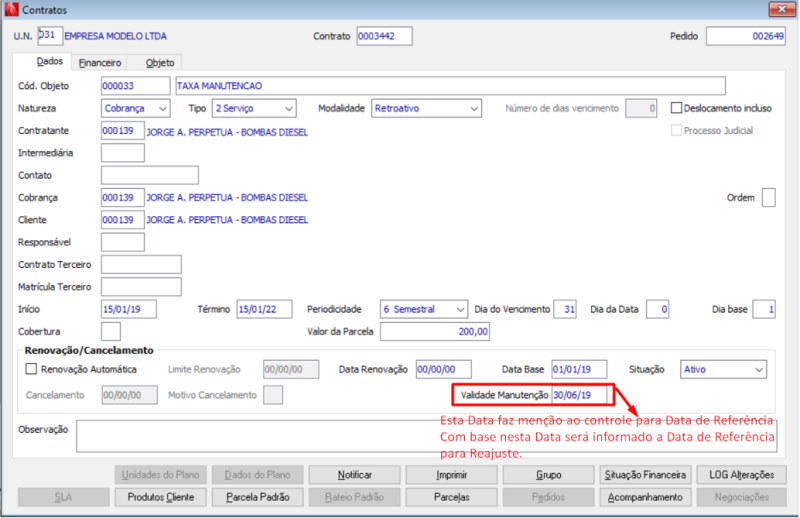This screenshot has height=518, width=800.
Task: Click the TAXA MANUTENCAO description field
Action: coord(451,86)
